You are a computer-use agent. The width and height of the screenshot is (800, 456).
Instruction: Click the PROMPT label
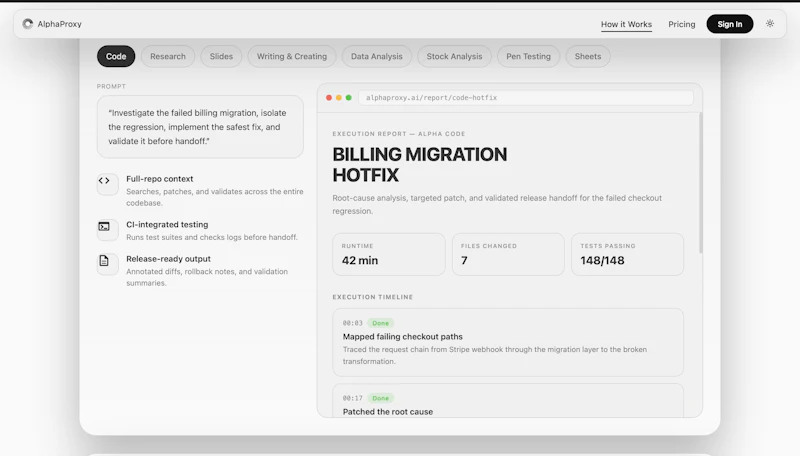tap(111, 86)
